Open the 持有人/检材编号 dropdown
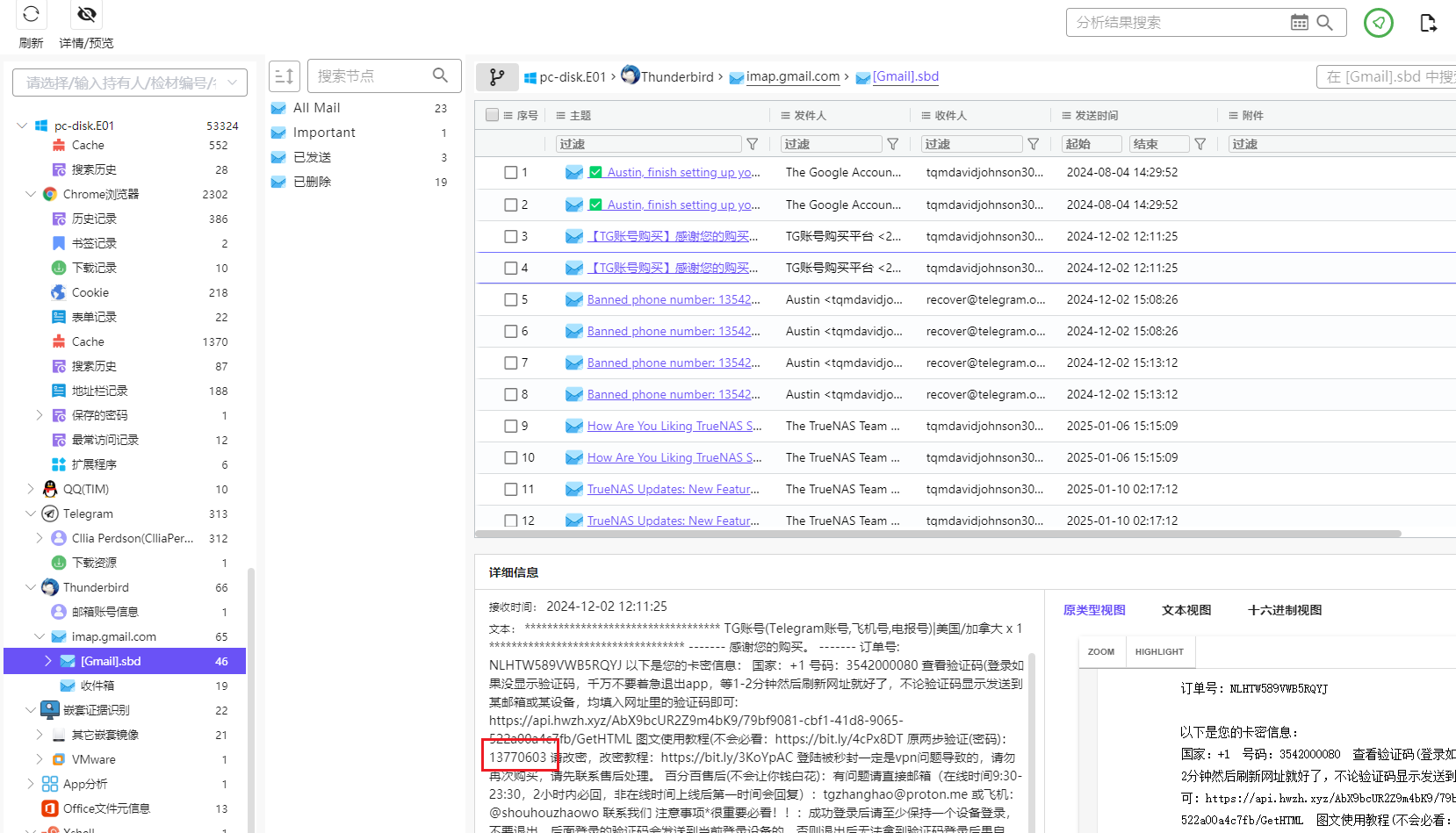 coord(130,83)
